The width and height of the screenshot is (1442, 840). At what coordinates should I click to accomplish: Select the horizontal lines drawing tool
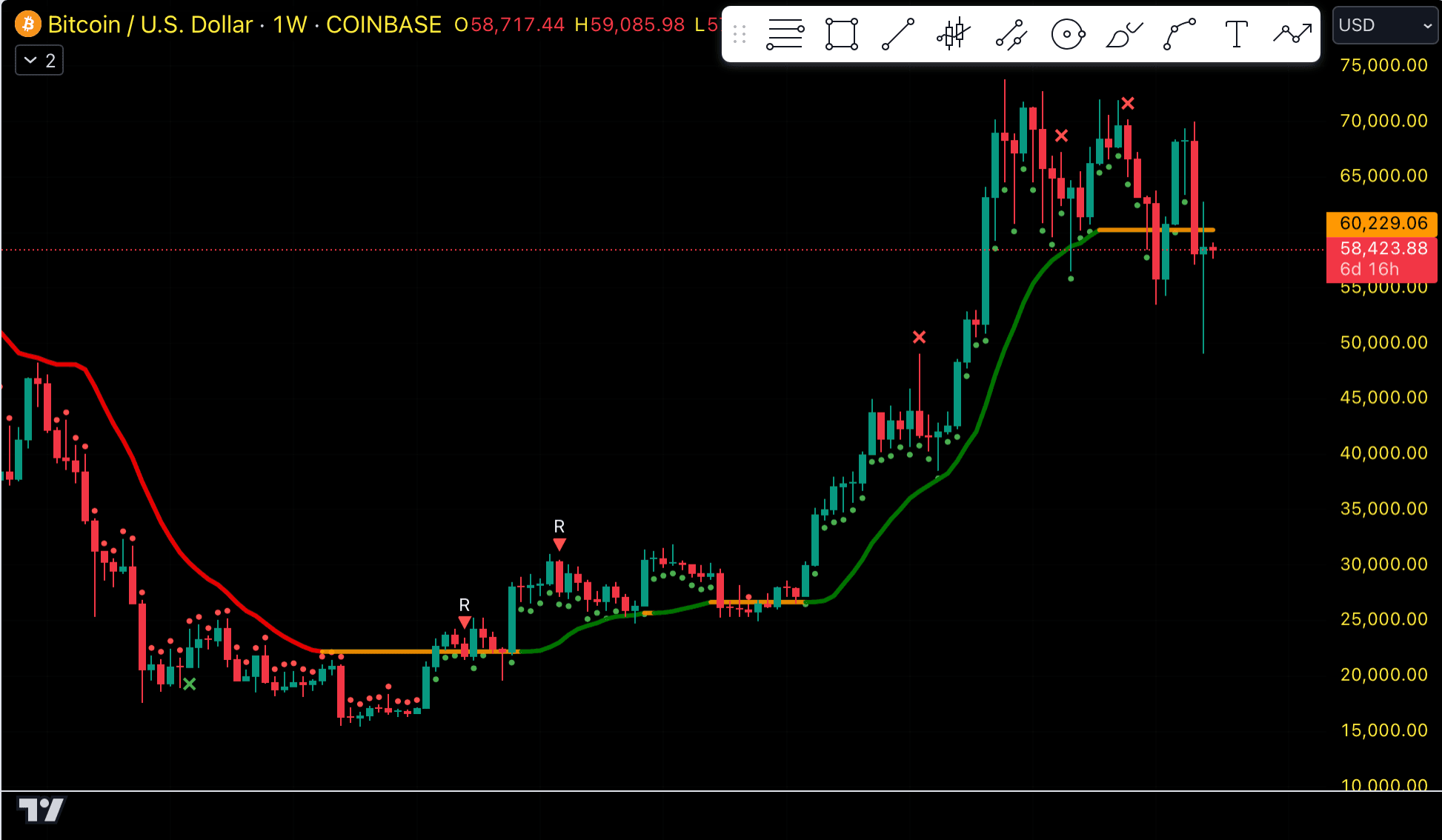pos(785,34)
